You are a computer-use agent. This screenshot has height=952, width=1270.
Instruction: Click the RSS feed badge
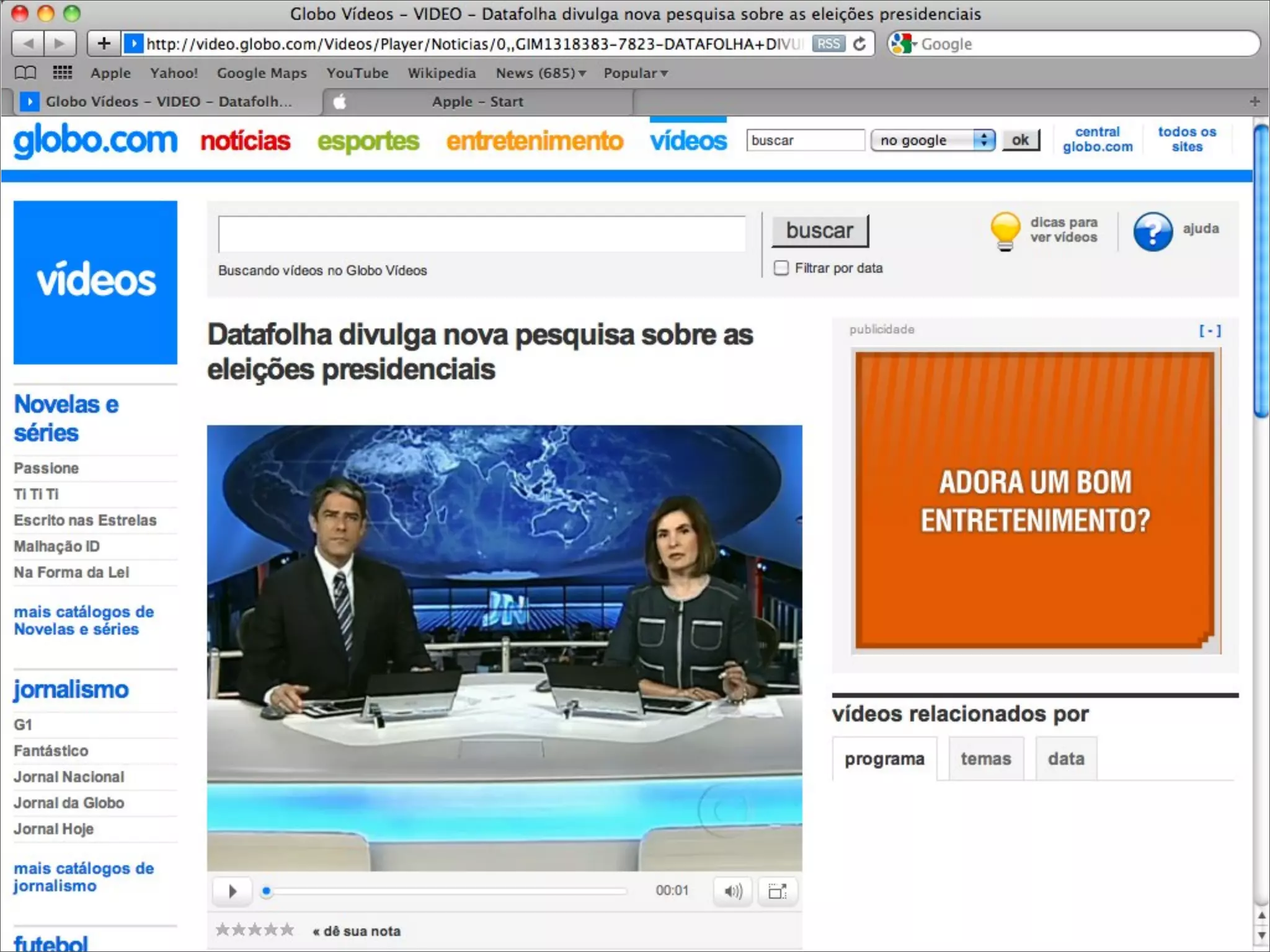pos(828,44)
